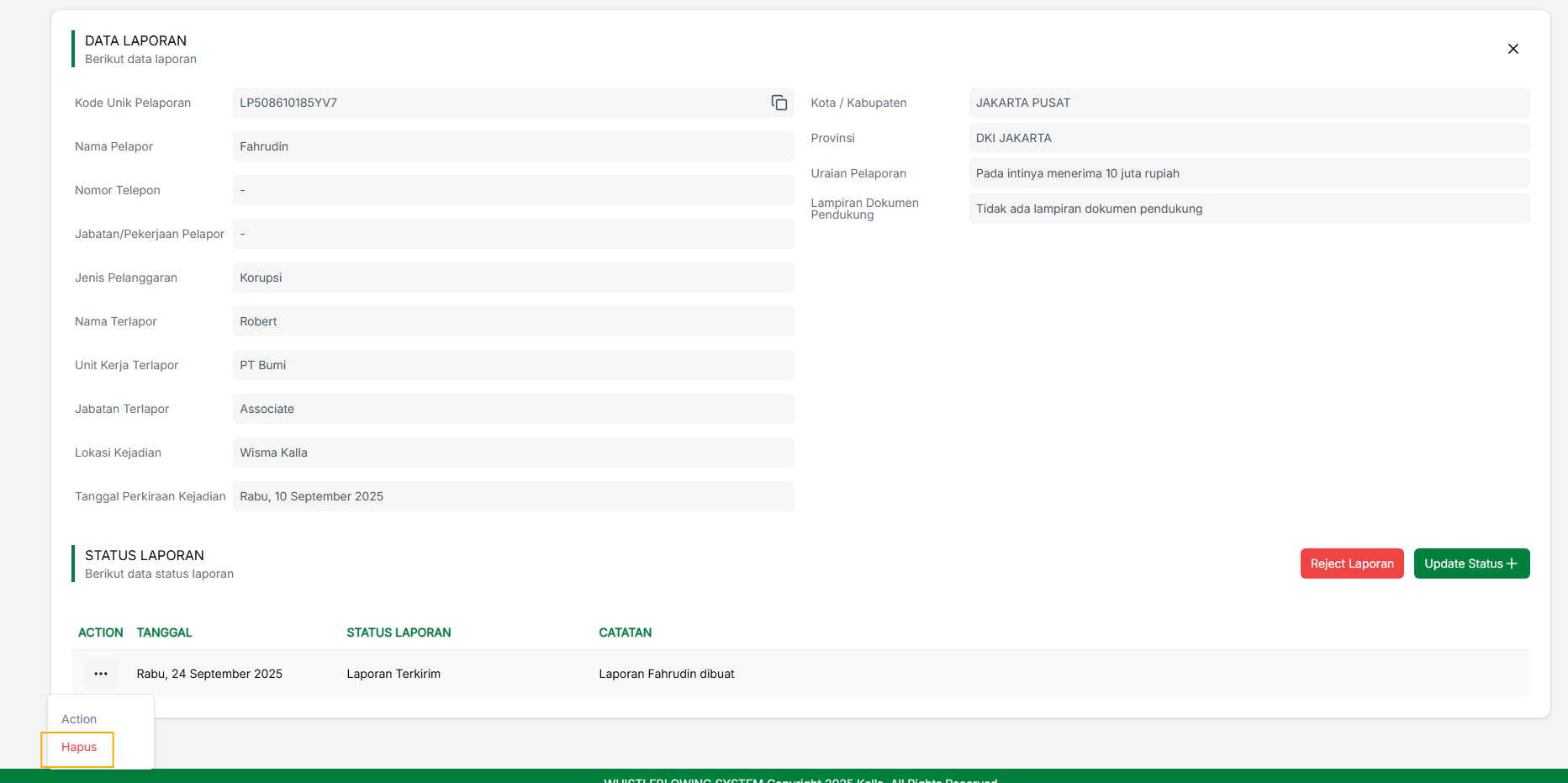Click the Tanggal Perkiraan Kejadian field
This screenshot has width=1568, height=783.
click(x=513, y=496)
